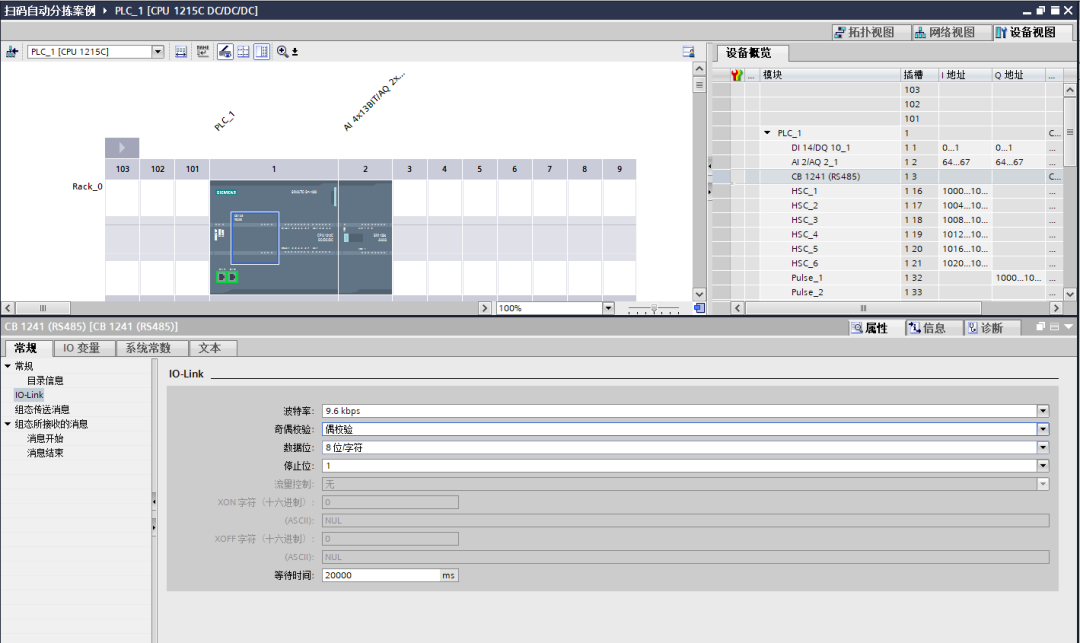The image size is (1080, 643).
Task: Toggle the side panel layout toolbar icon
Action: tap(262, 52)
